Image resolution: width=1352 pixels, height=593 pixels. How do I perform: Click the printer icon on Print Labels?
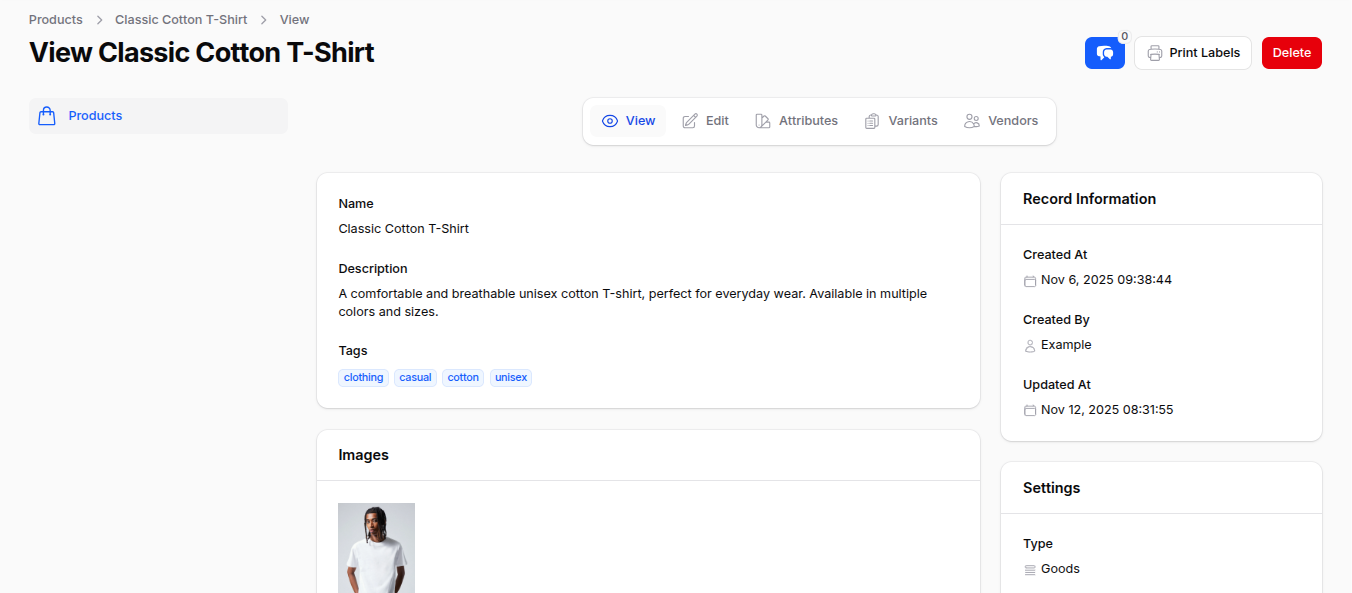pos(1155,52)
